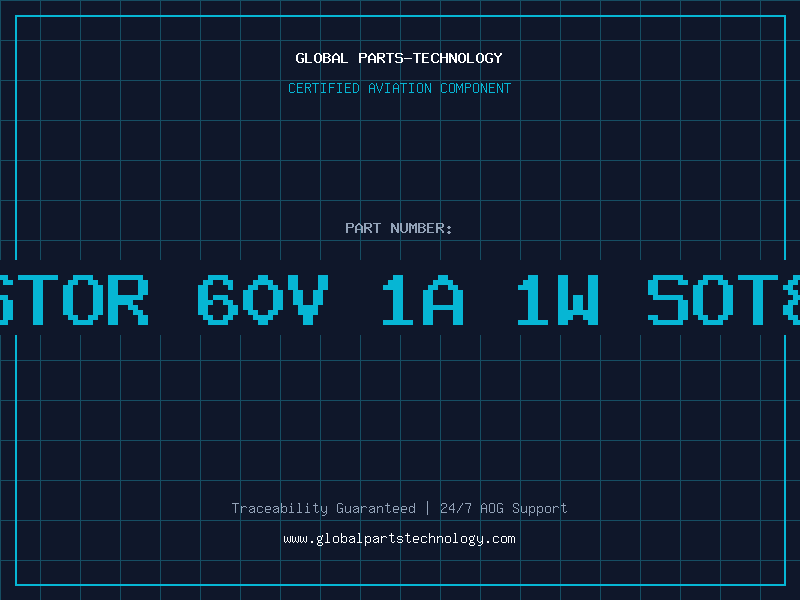Click the 'PART NUMBER:' label
800x600 pixels.
click(399, 228)
